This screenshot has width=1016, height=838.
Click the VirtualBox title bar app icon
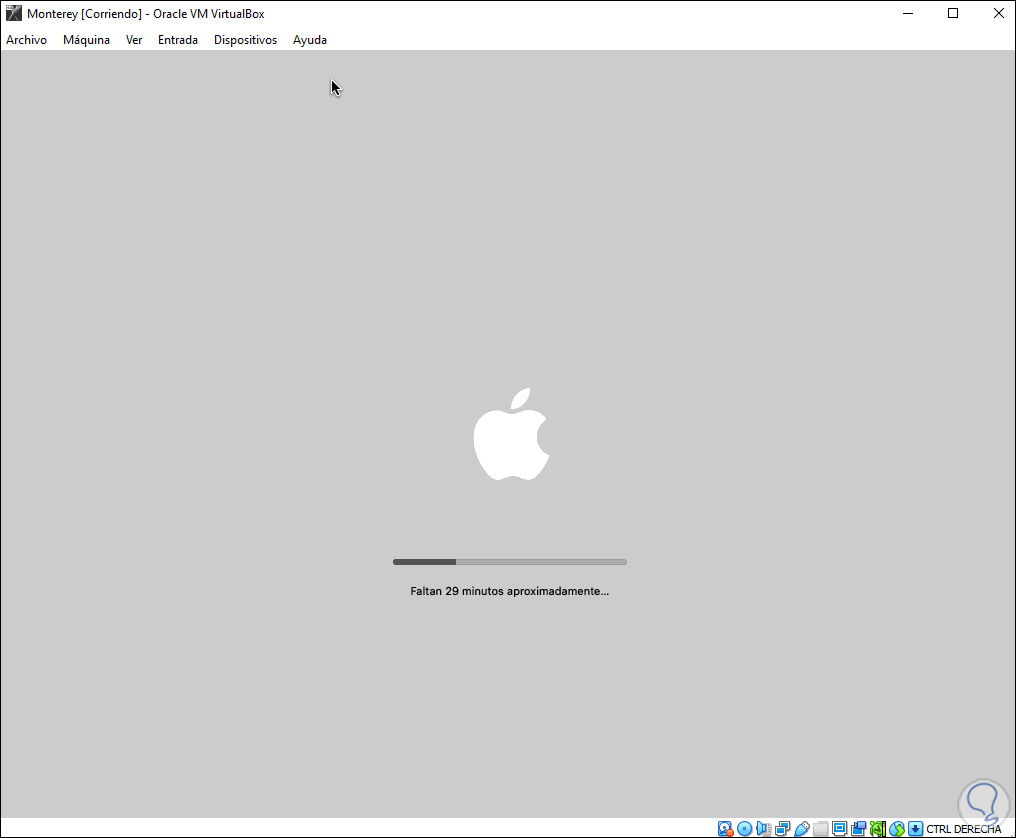click(14, 13)
